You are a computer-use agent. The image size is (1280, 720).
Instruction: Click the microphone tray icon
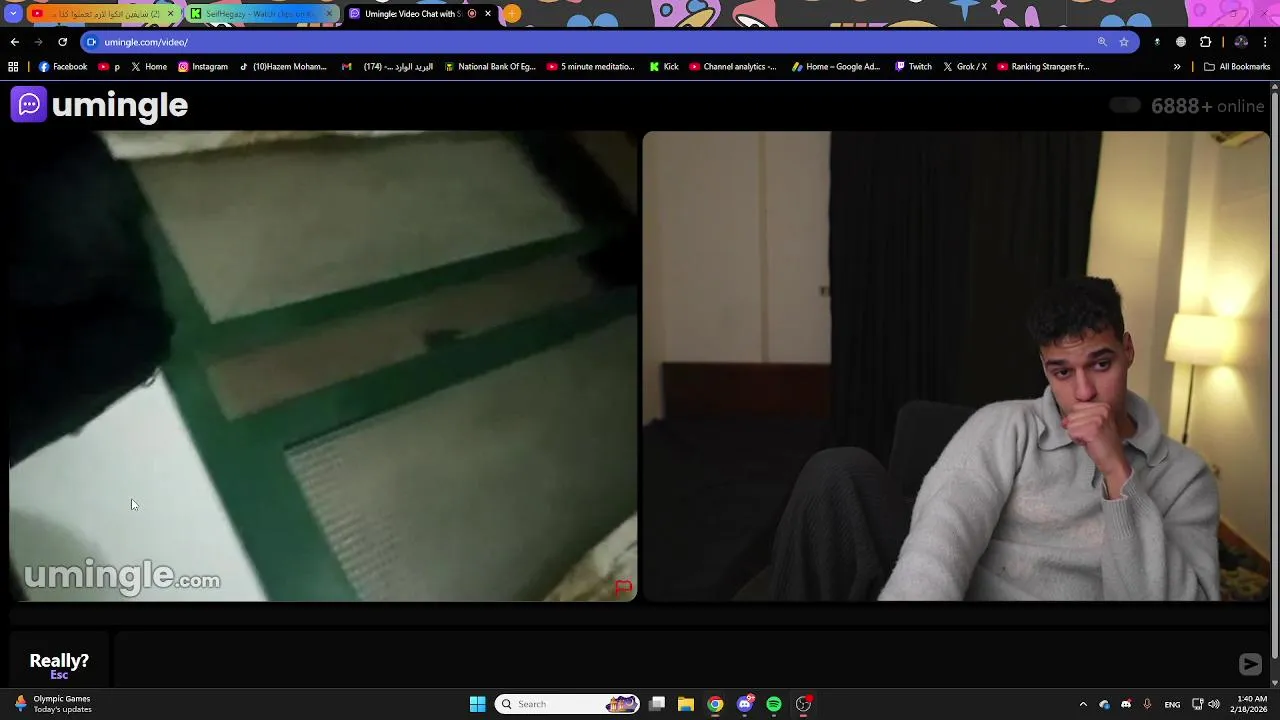click(x=1147, y=704)
